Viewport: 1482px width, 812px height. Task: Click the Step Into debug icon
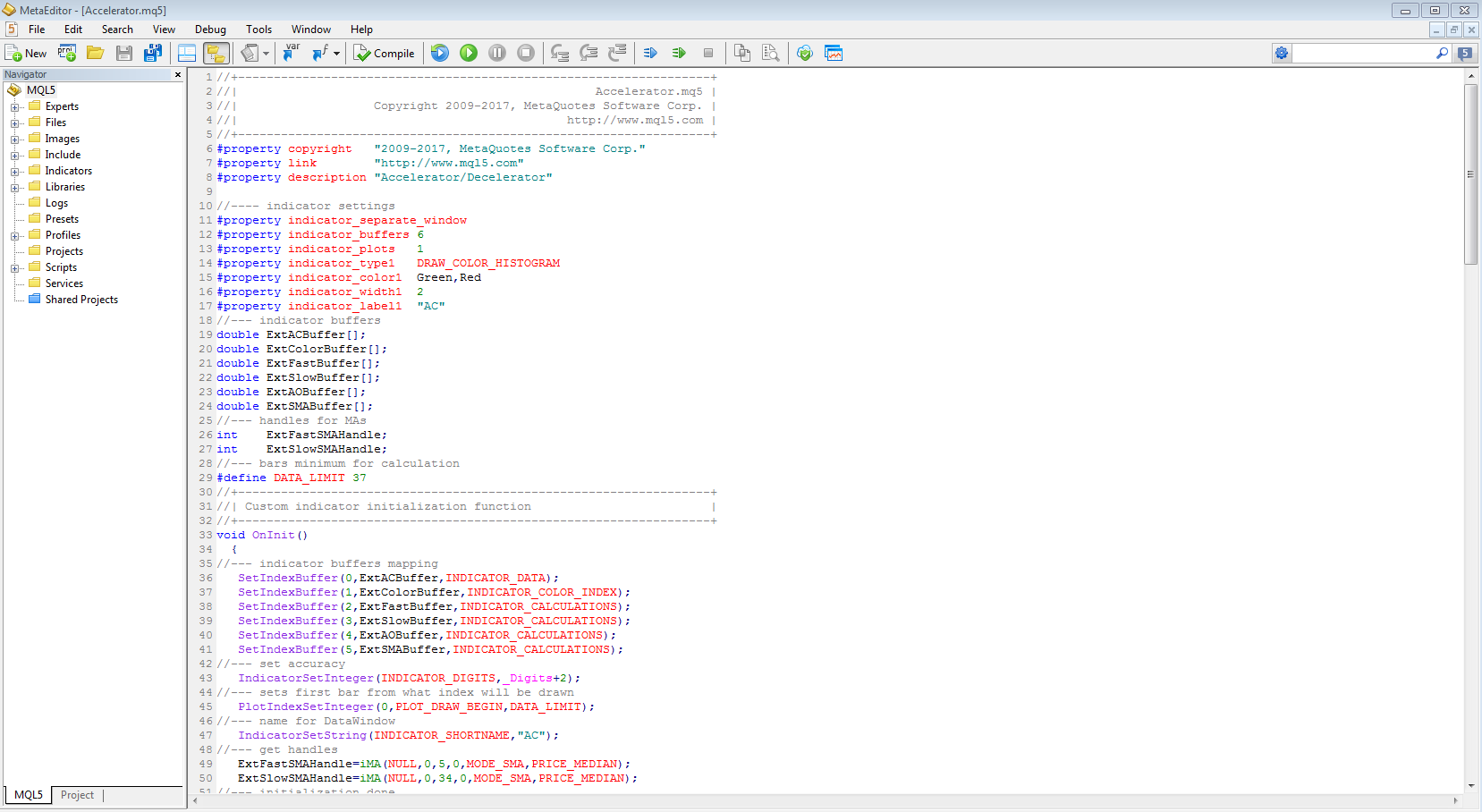tap(560, 54)
